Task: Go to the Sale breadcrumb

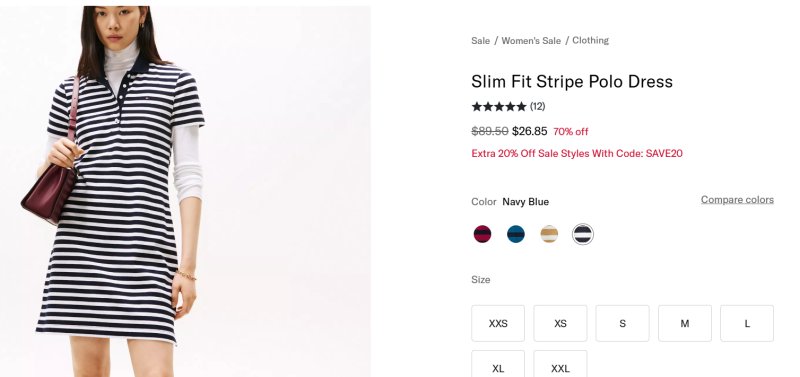Action: 481,40
